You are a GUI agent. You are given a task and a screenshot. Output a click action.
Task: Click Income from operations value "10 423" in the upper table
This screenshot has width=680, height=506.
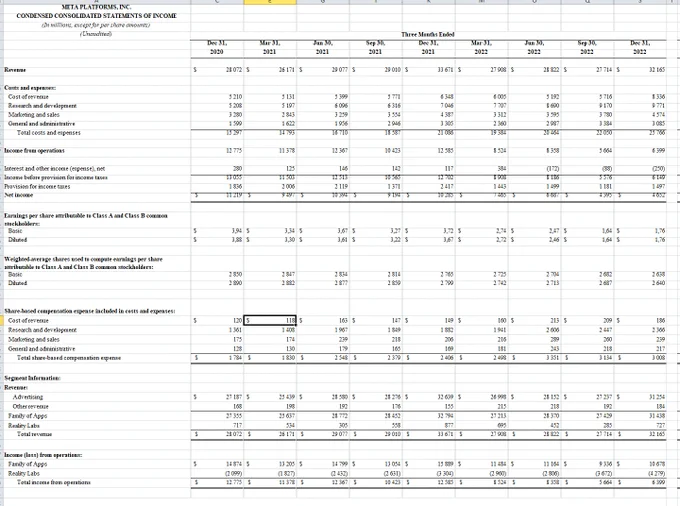(x=392, y=150)
